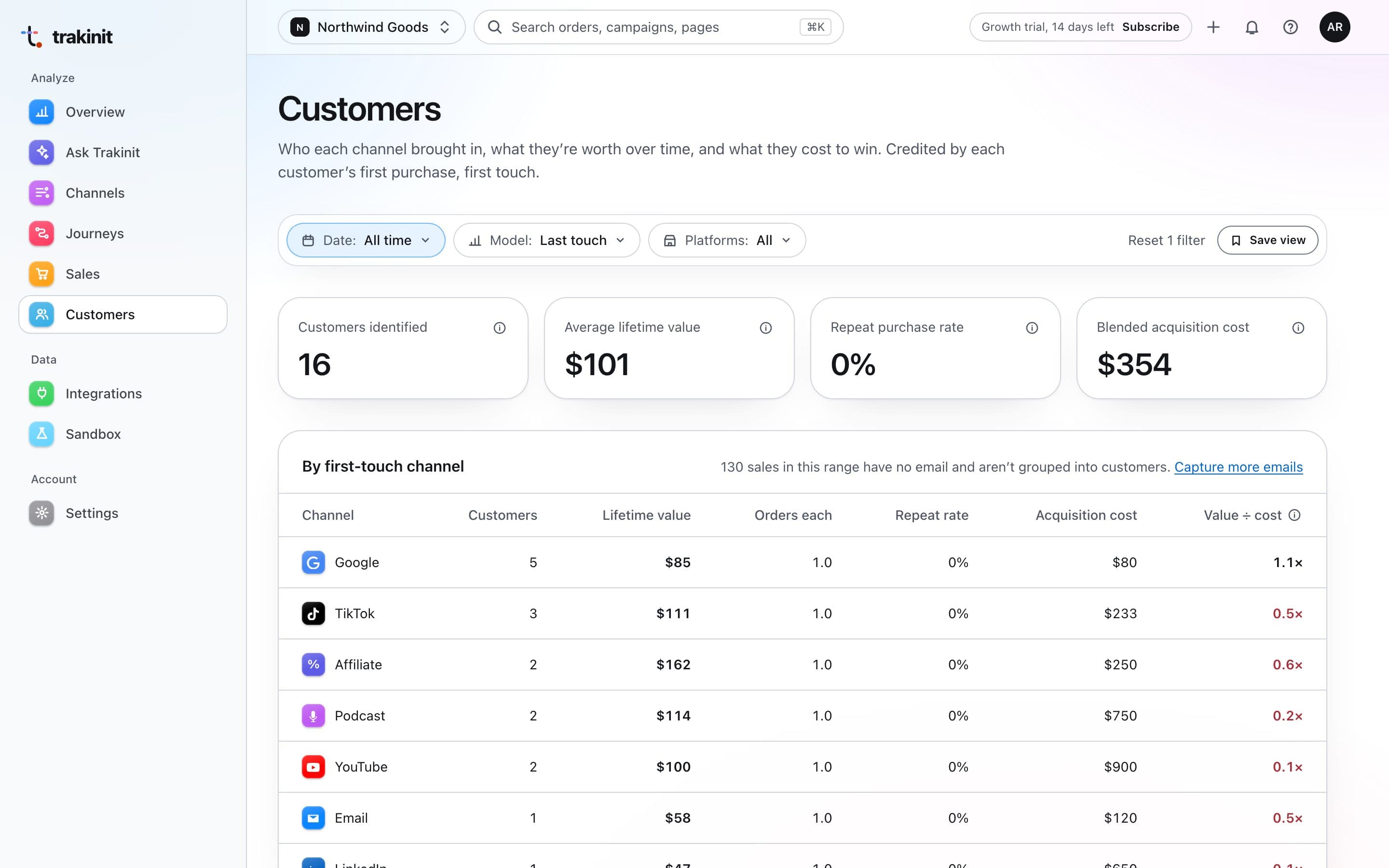Show info for Blended acquisition cost
Viewport: 1389px width, 868px height.
[1298, 328]
